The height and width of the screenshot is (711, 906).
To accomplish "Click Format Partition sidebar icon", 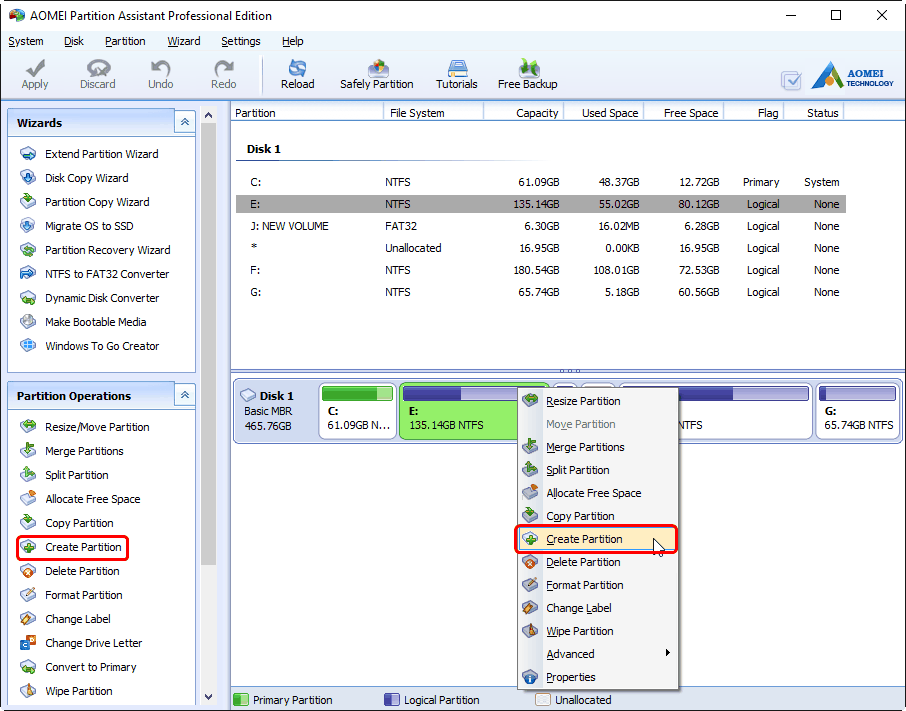I will pos(28,594).
